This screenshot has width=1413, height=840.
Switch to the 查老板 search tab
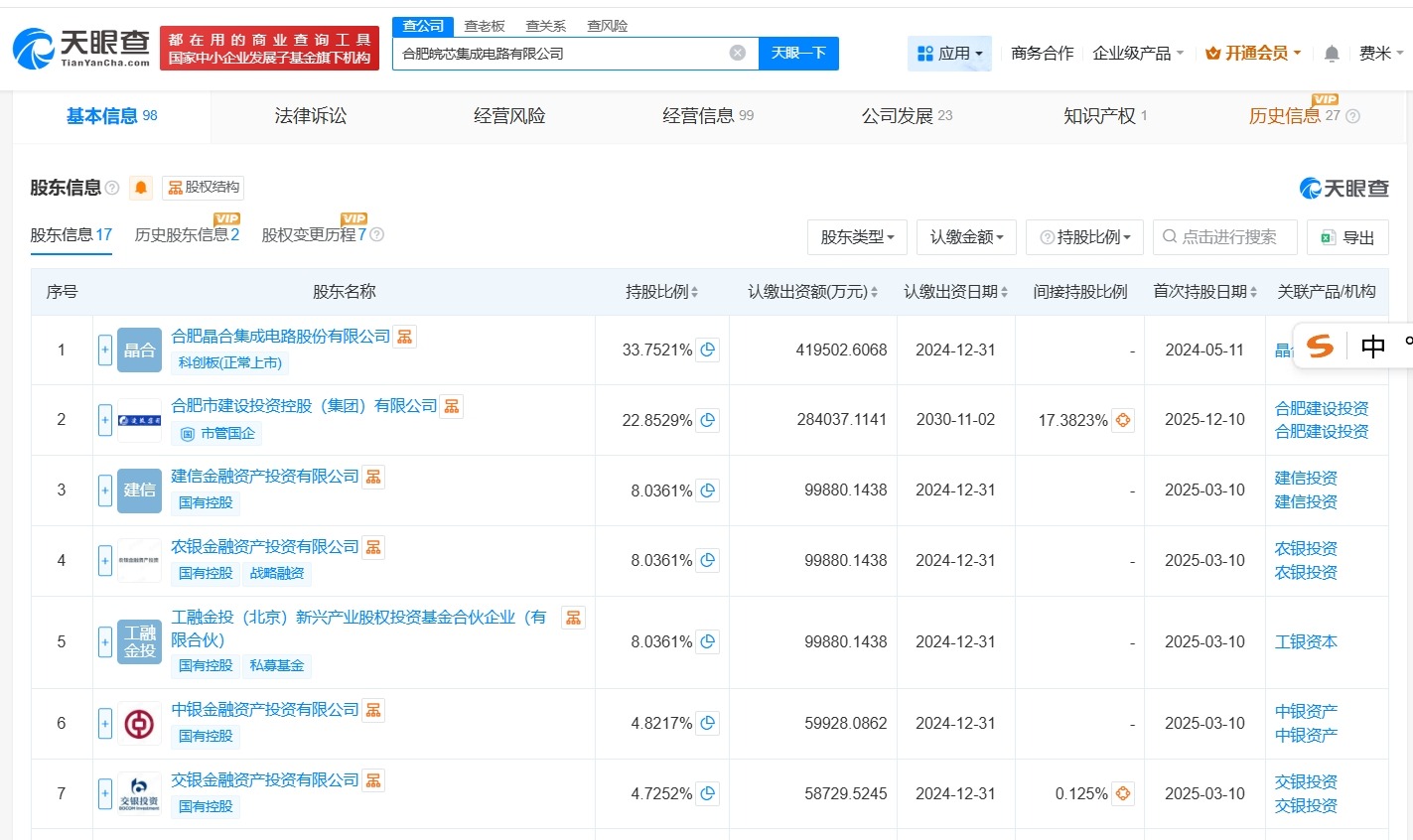tap(483, 26)
